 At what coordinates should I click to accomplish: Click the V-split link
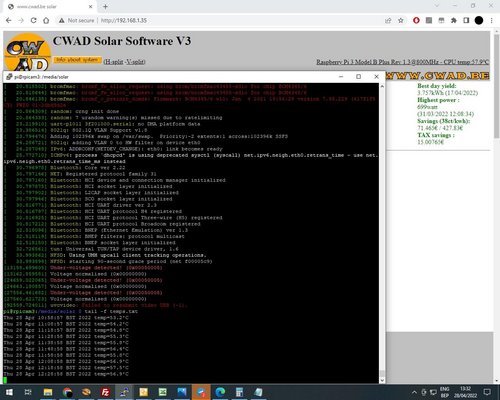click(x=135, y=62)
